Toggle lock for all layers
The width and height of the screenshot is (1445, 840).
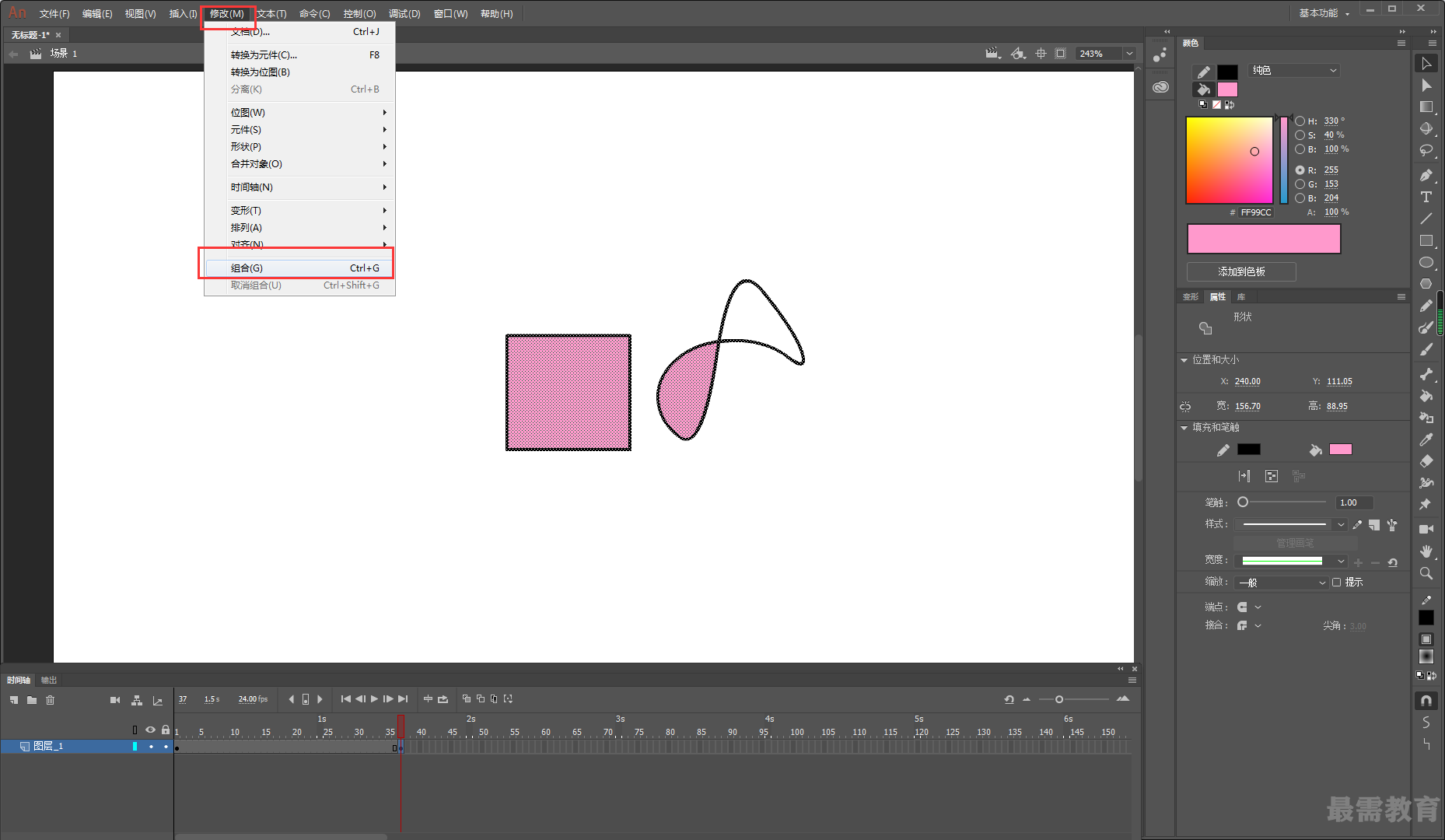click(166, 730)
